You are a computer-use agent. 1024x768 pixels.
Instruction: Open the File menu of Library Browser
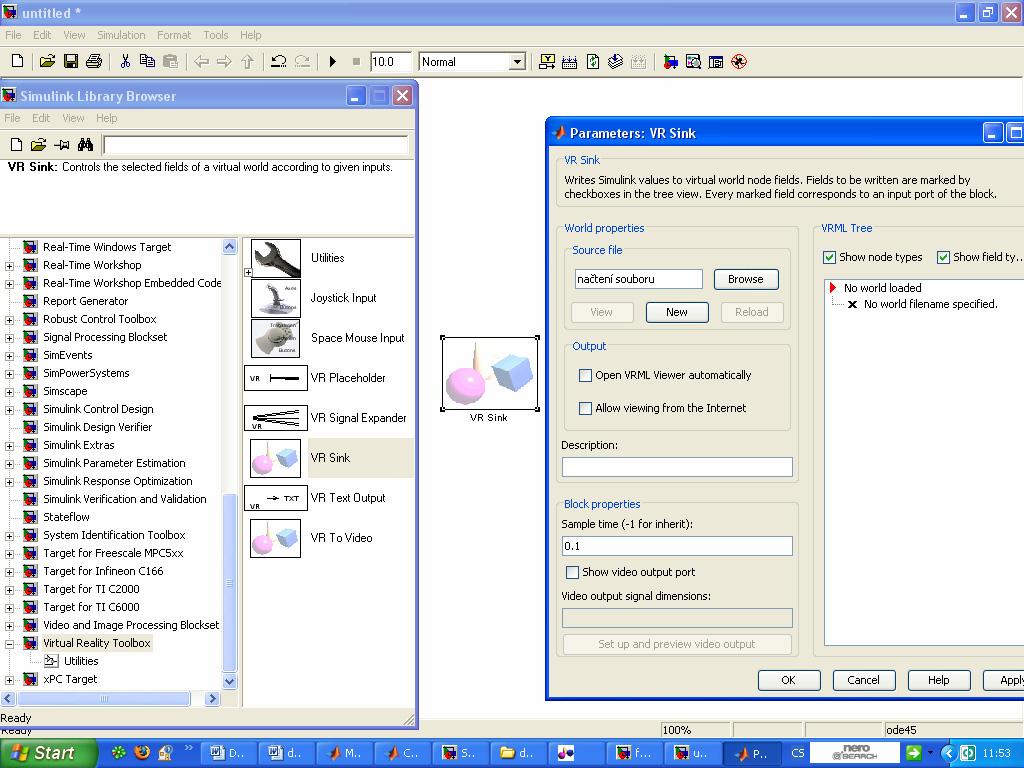[12, 118]
